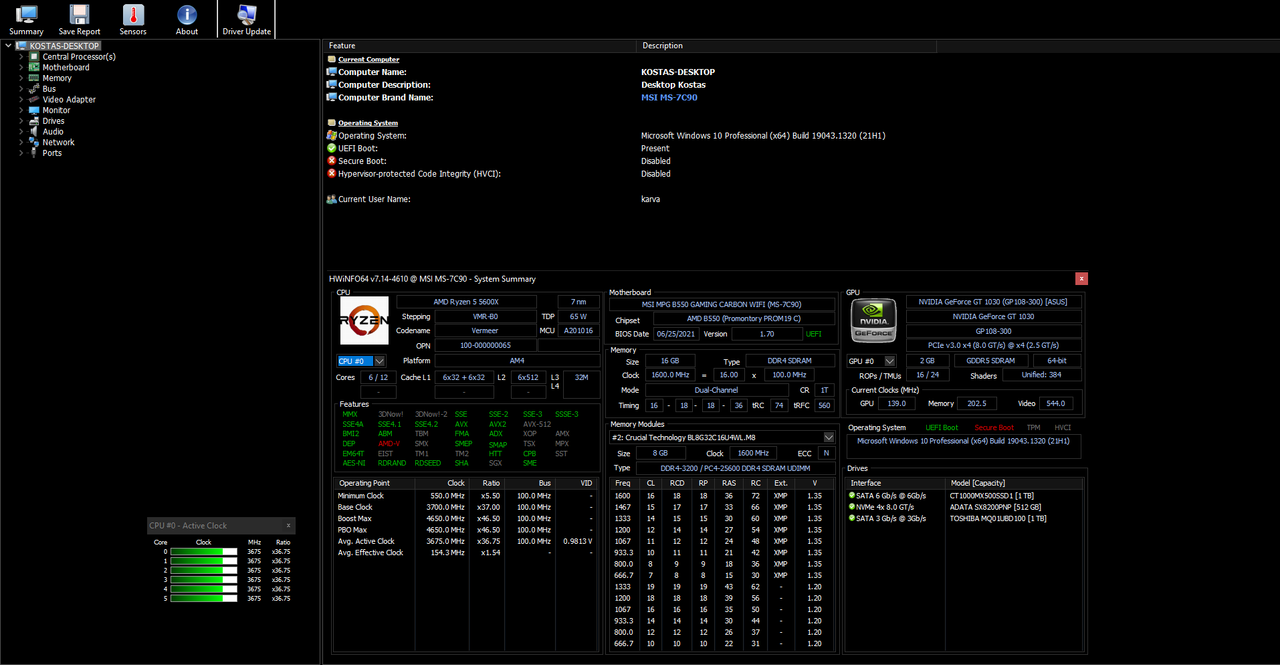Click the Current User Name icon
1280x665 pixels.
coord(331,199)
